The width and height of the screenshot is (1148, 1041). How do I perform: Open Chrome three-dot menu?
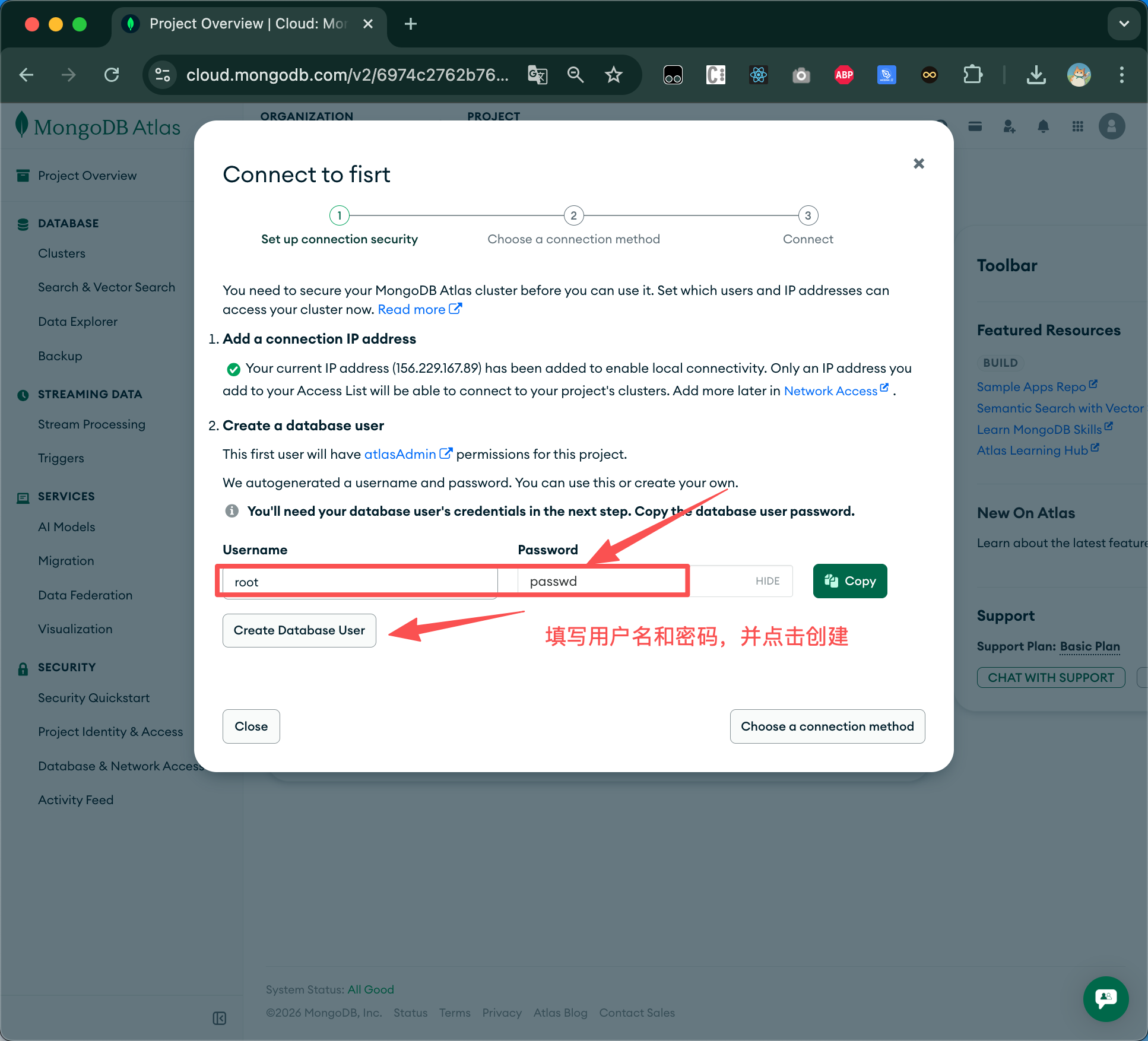[1121, 75]
